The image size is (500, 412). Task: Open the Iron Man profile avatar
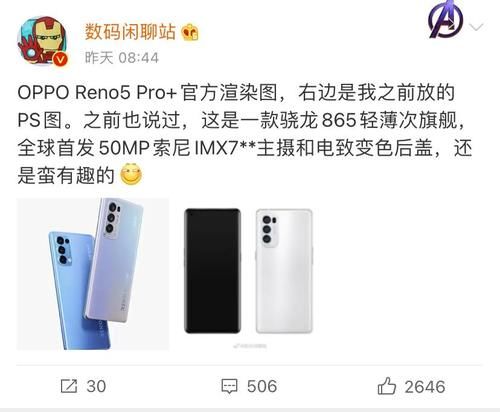click(43, 40)
